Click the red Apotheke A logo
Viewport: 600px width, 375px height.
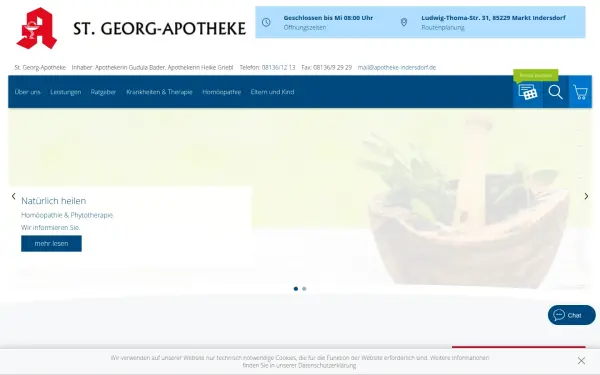pyautogui.click(x=37, y=28)
